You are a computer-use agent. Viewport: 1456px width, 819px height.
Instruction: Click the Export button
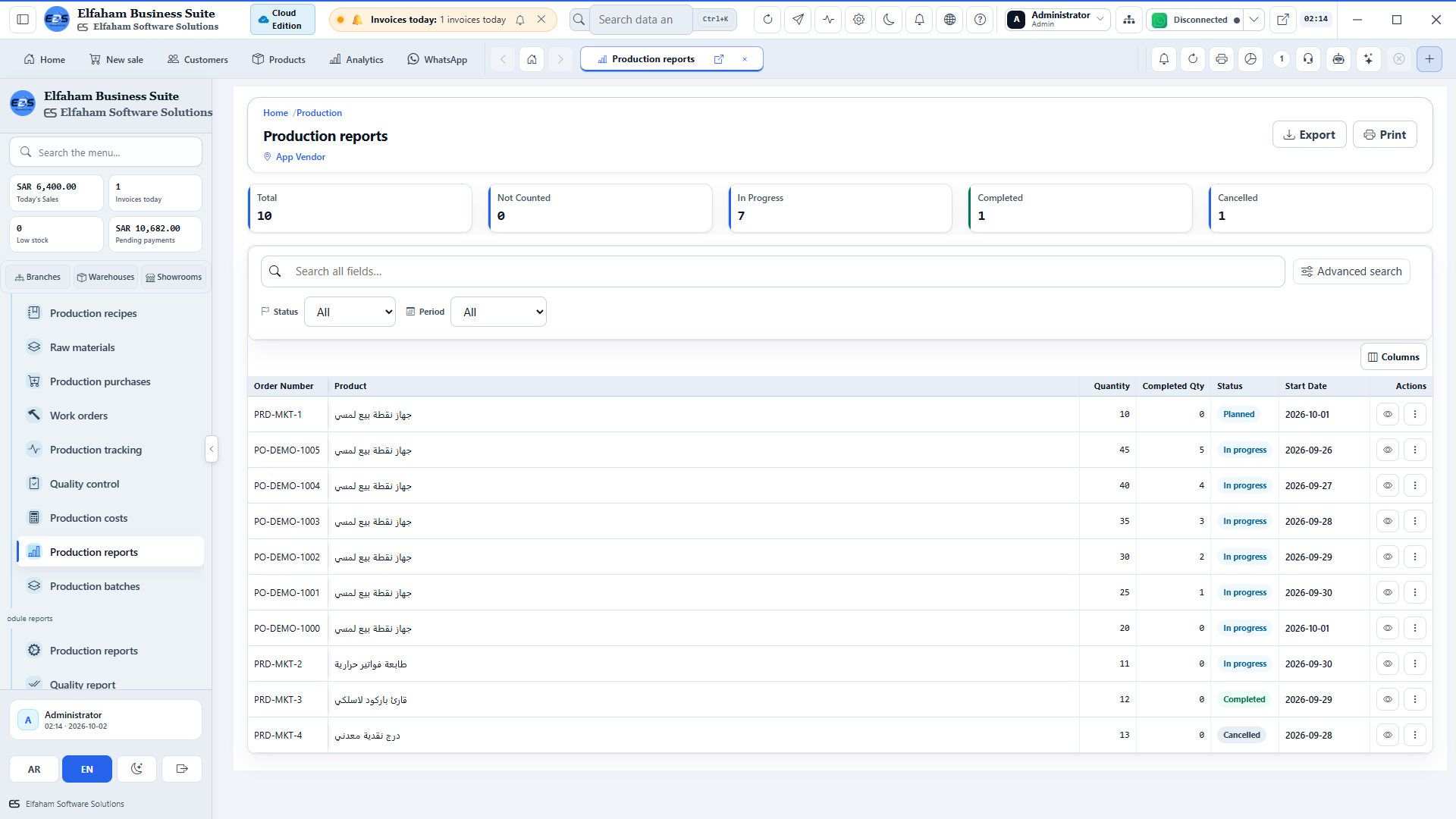(x=1309, y=134)
